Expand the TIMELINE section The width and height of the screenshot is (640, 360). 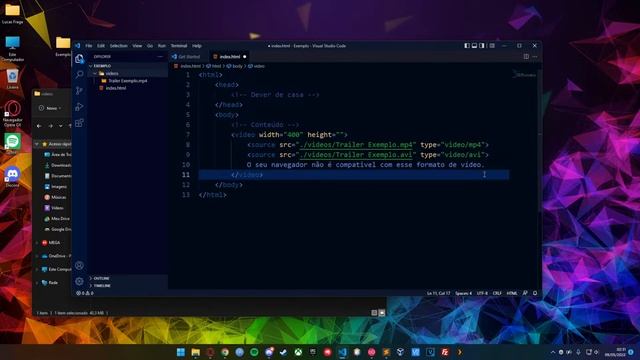pyautogui.click(x=128, y=286)
